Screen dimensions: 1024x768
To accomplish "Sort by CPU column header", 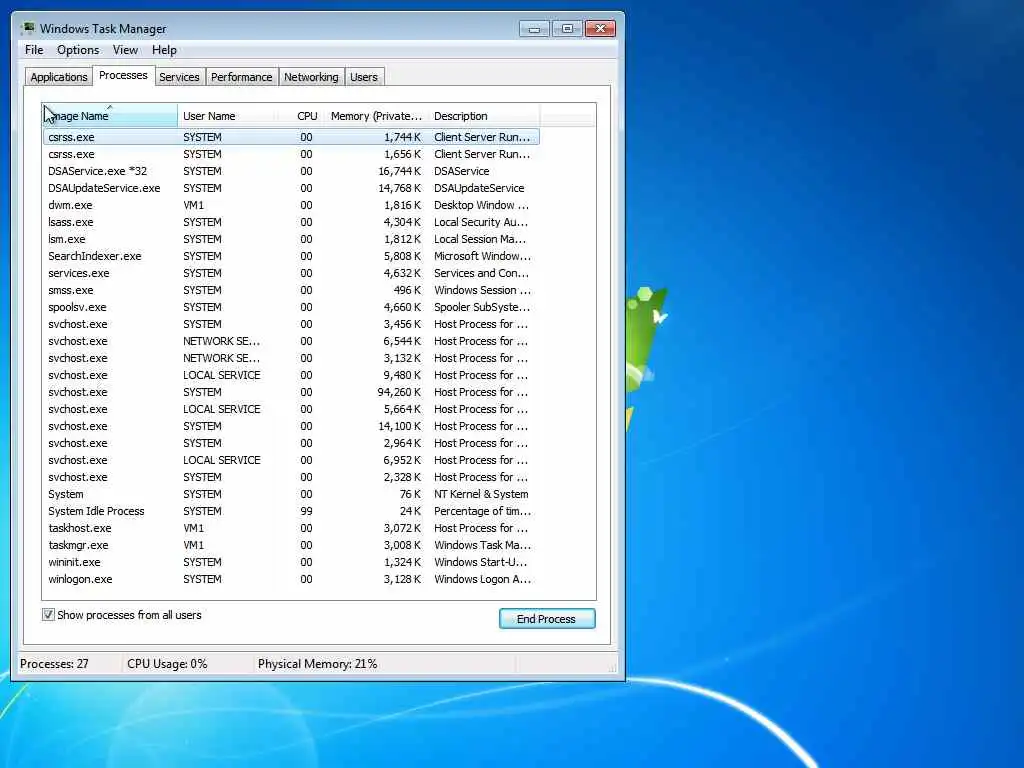I will point(303,116).
